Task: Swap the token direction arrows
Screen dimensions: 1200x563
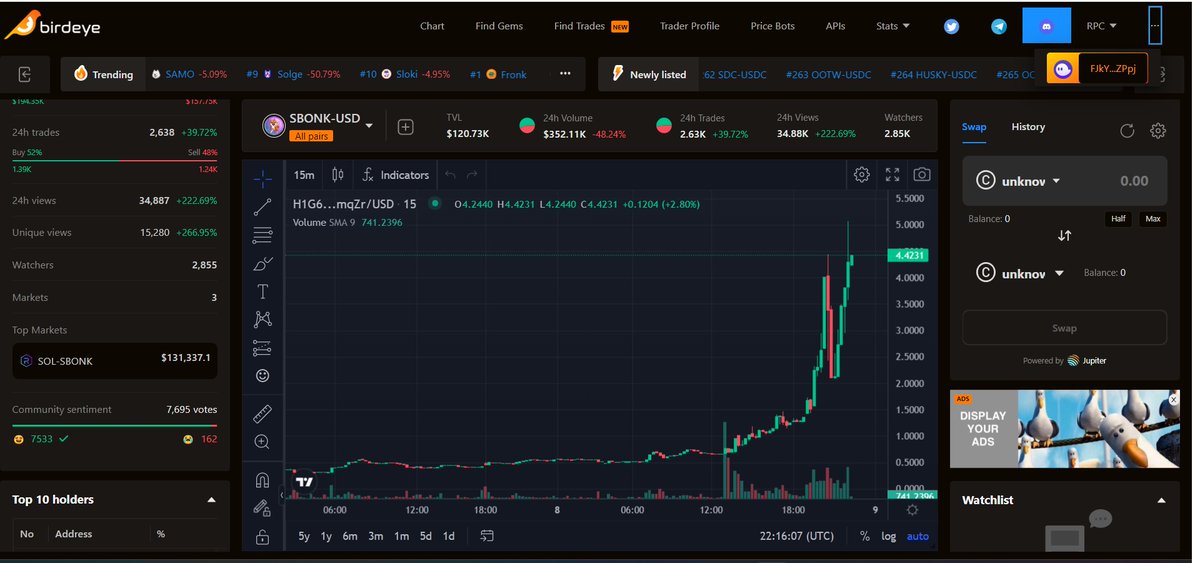Action: point(1064,236)
